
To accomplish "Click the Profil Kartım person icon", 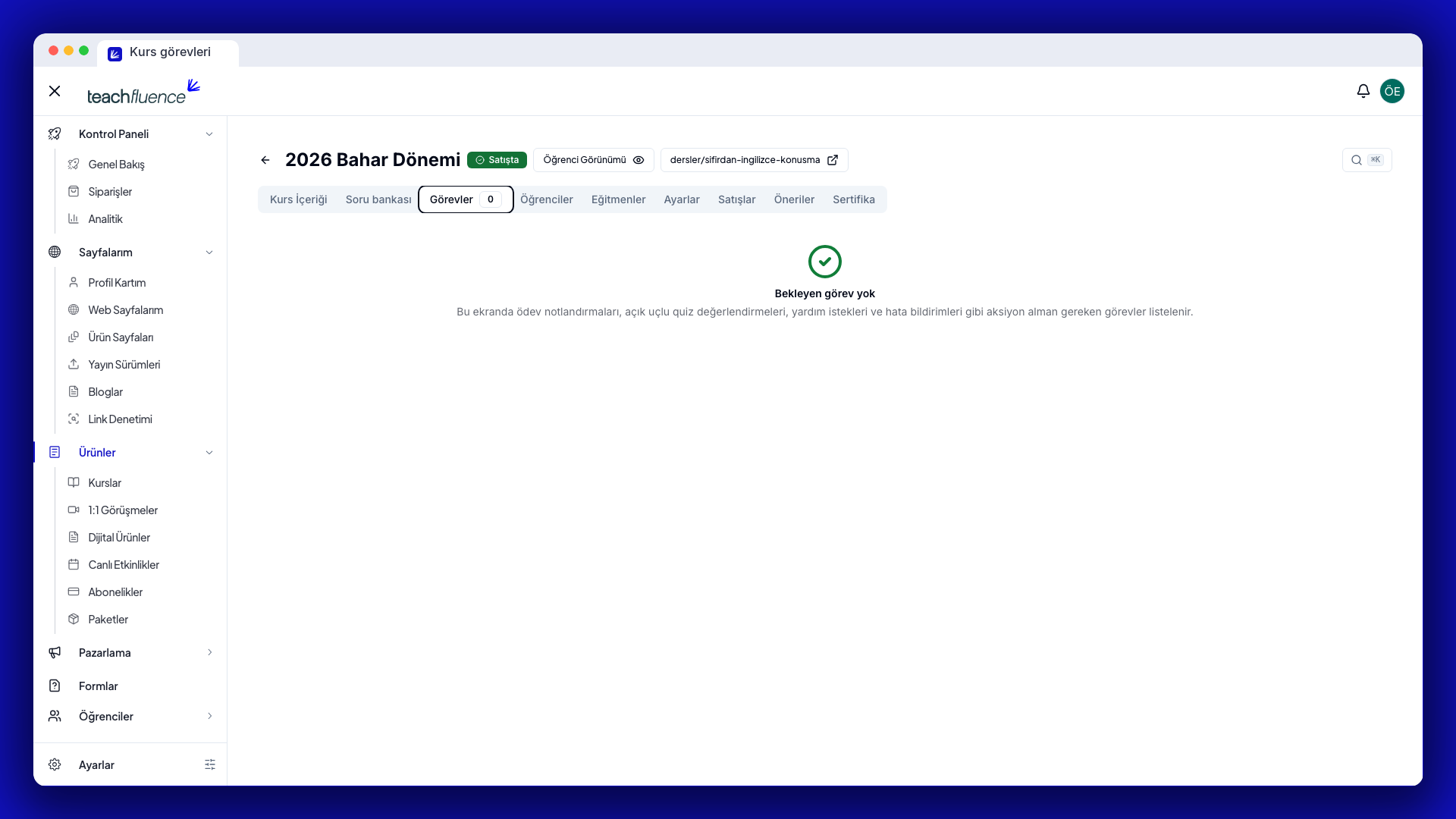I will 74,282.
